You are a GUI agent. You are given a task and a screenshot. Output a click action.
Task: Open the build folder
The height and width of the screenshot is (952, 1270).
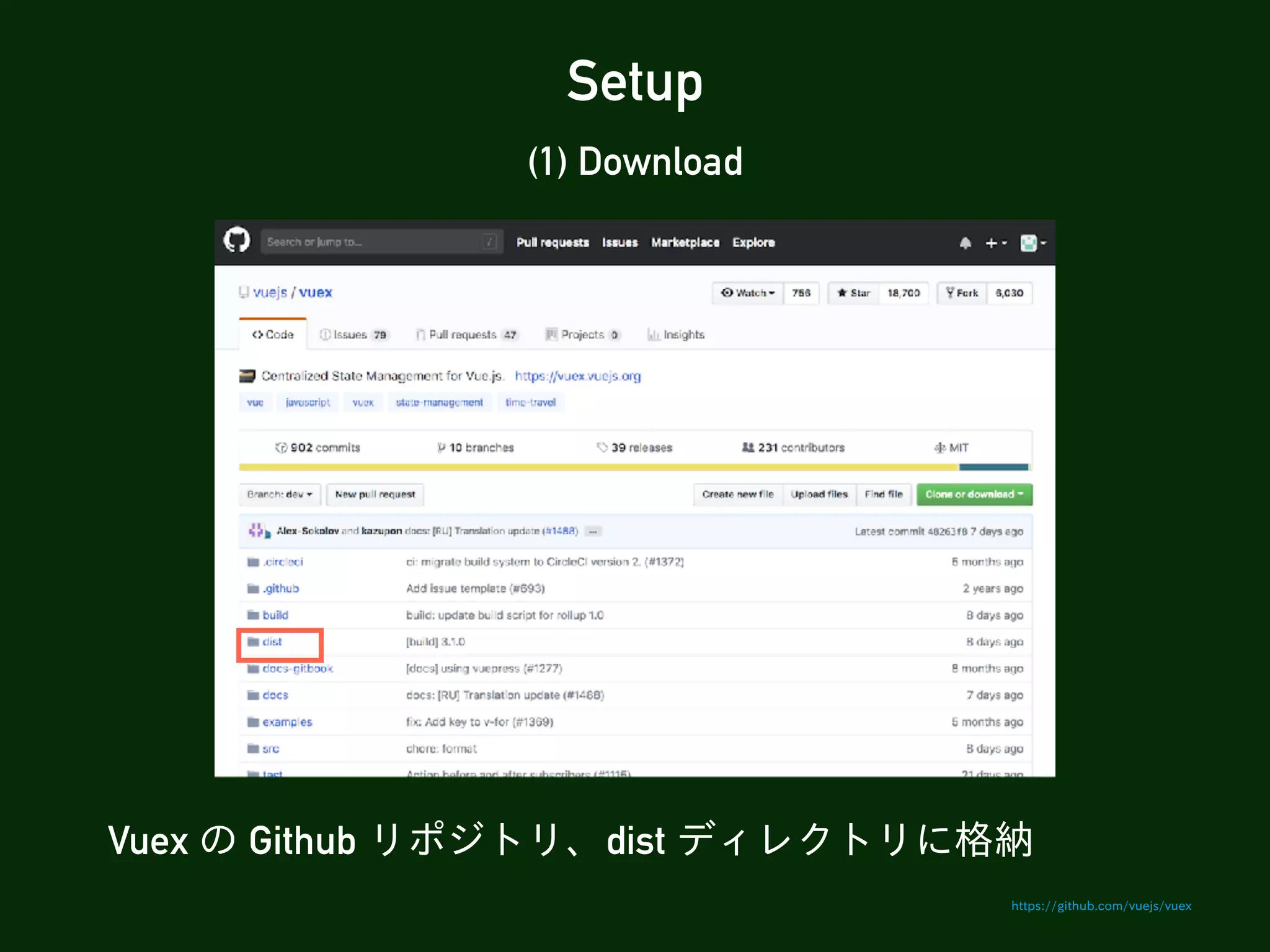click(275, 615)
